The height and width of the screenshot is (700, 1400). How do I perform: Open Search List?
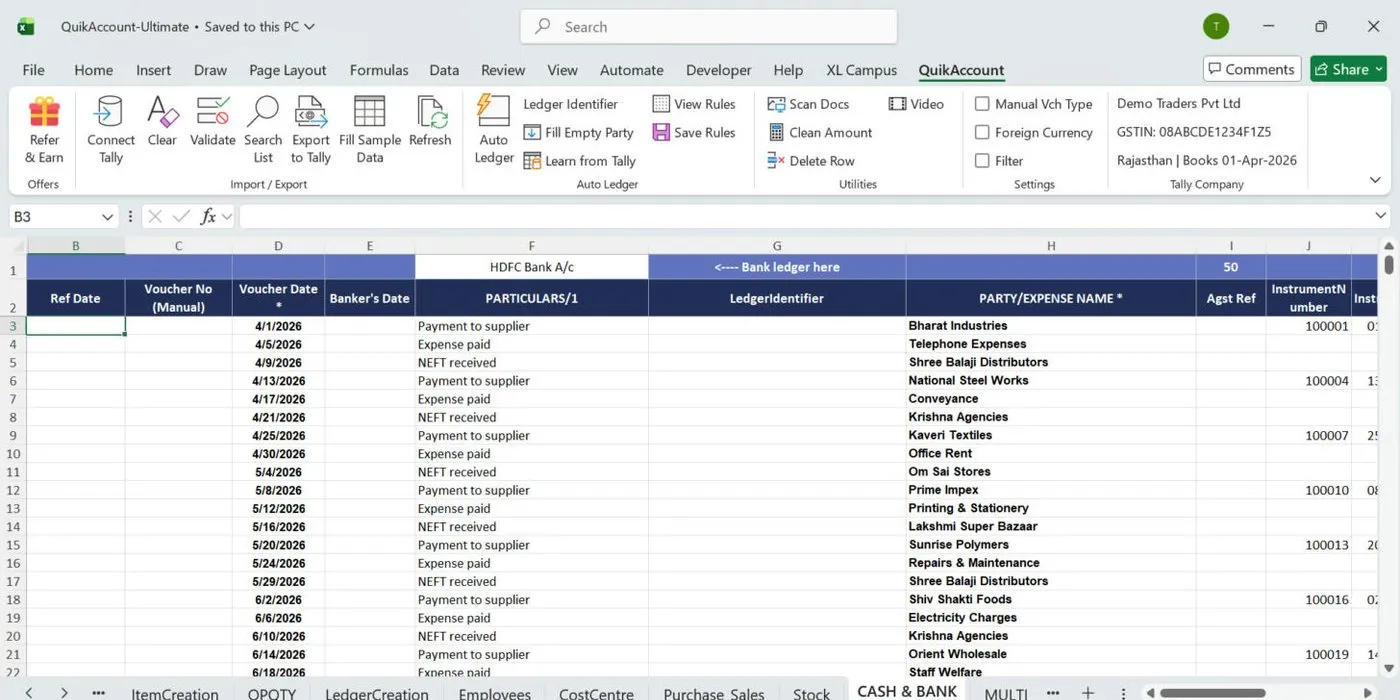point(263,130)
